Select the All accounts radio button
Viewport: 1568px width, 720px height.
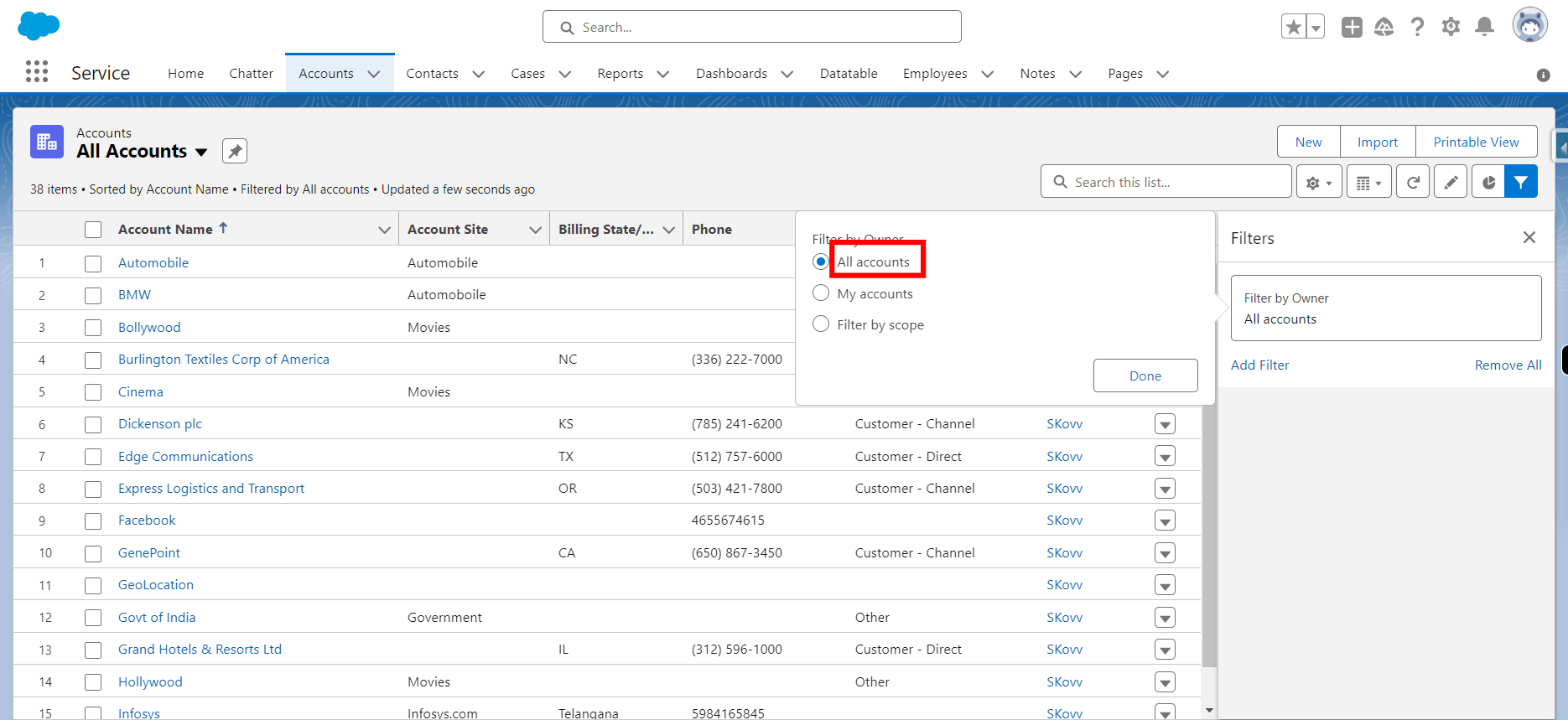click(821, 262)
